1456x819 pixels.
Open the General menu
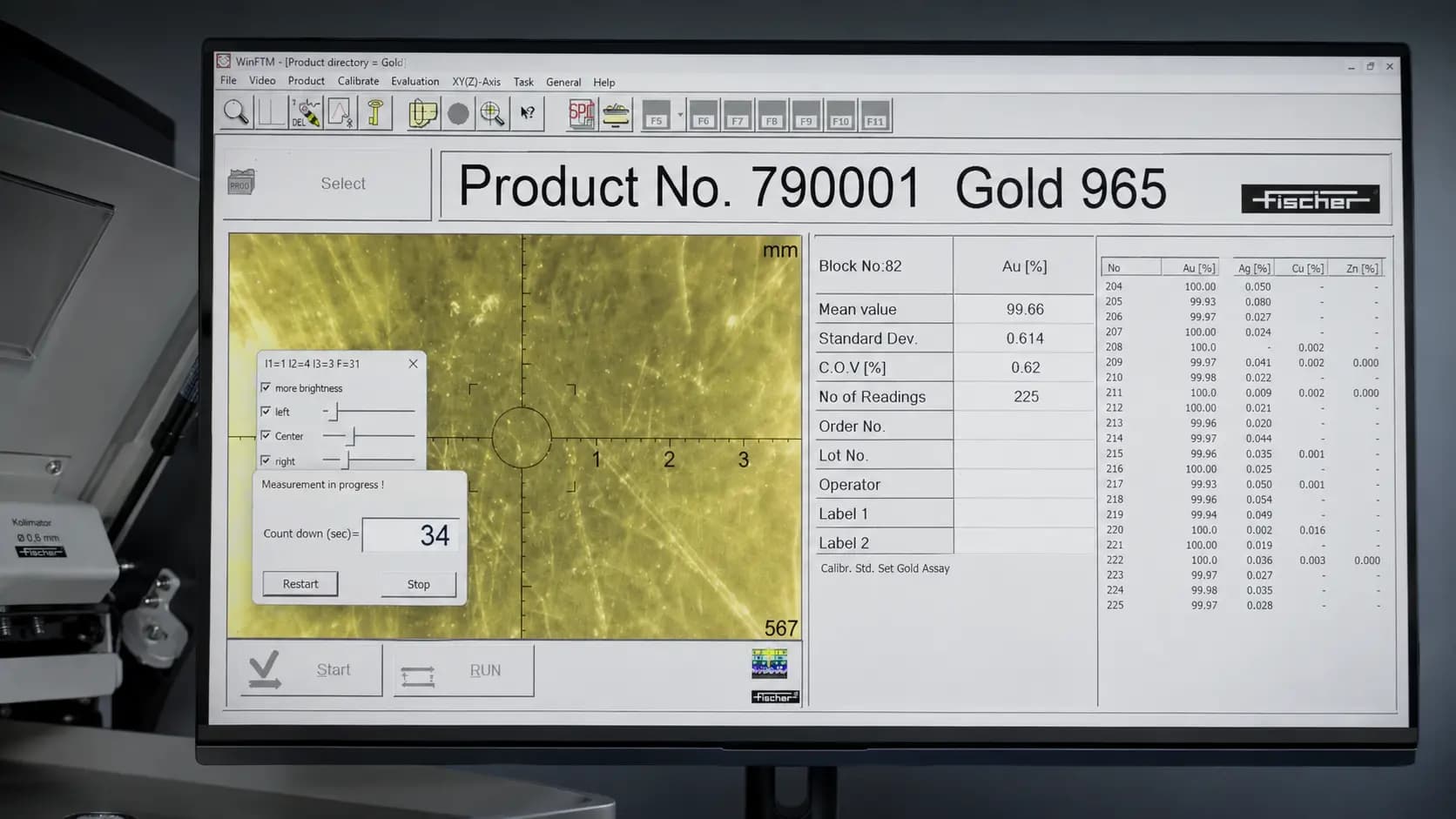(x=563, y=82)
